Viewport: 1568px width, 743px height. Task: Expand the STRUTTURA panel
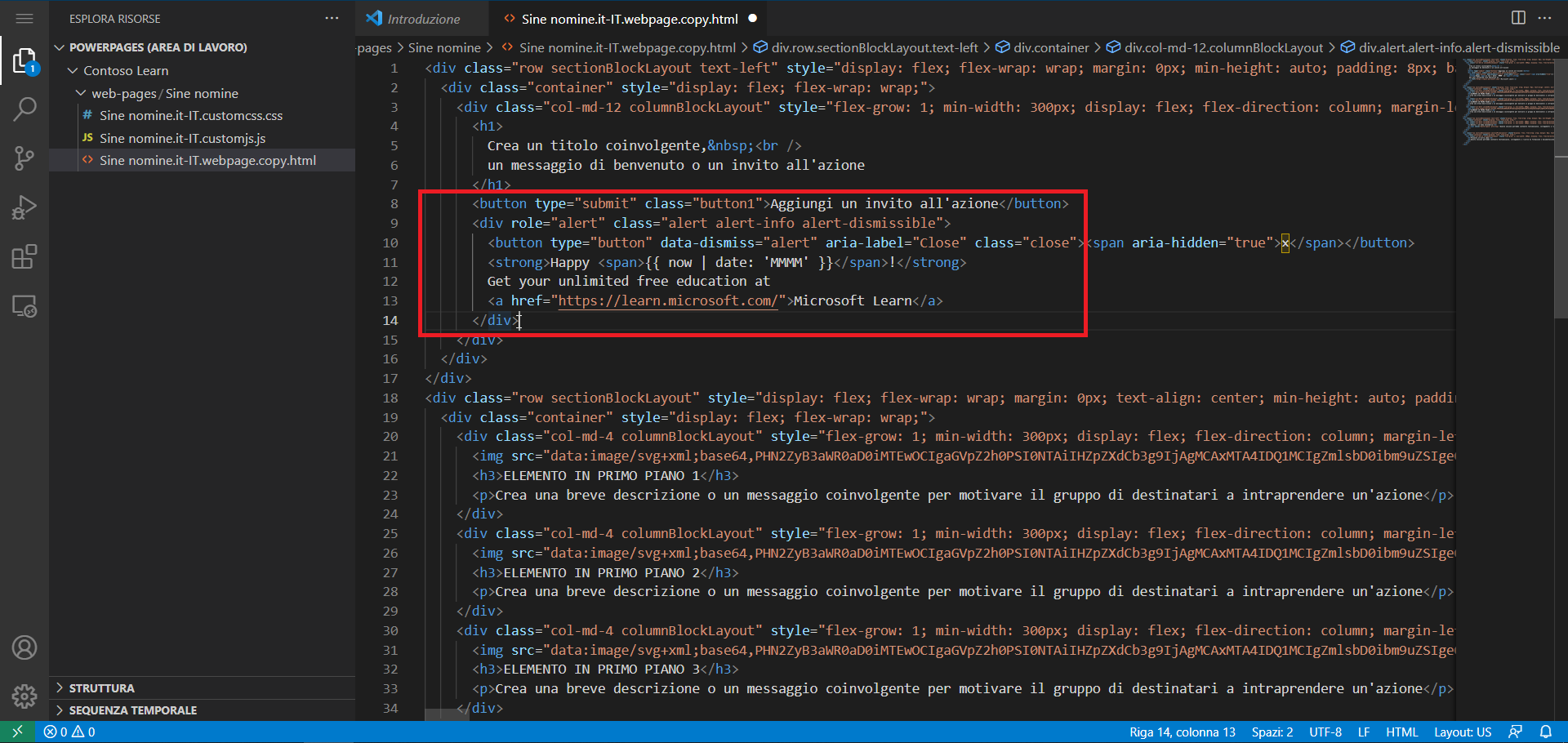coord(101,688)
